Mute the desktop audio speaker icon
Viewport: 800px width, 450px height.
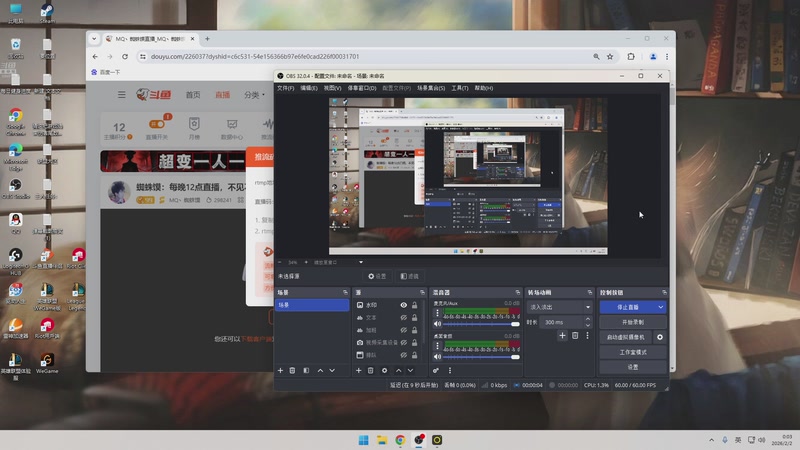coord(437,357)
